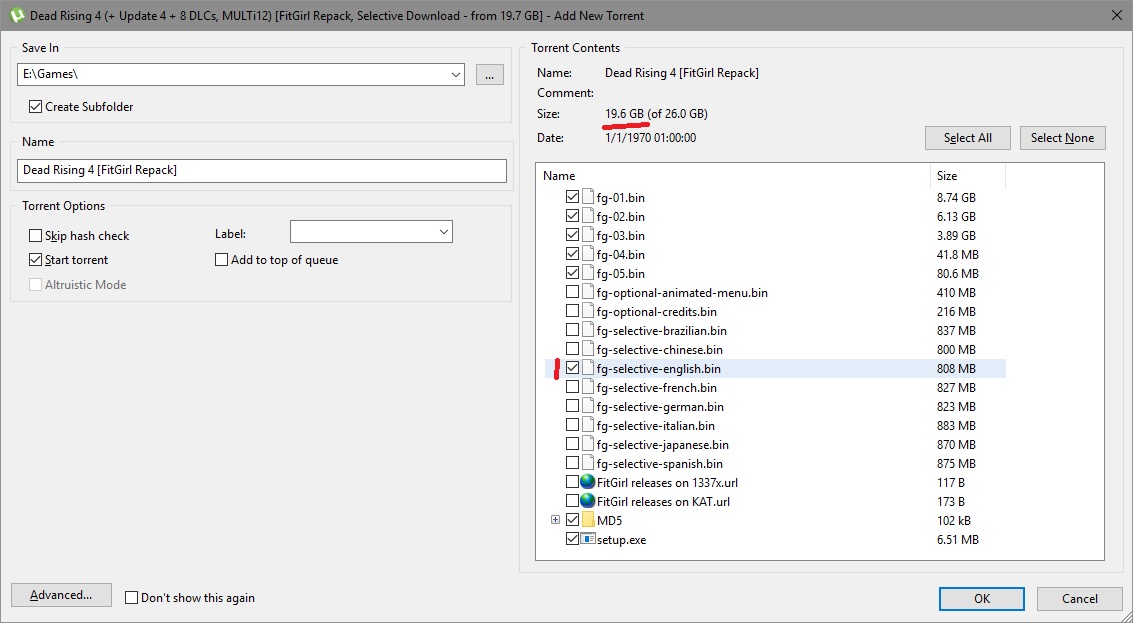Click the fg-03.bin file icon
Image resolution: width=1133 pixels, height=623 pixels.
[587, 236]
